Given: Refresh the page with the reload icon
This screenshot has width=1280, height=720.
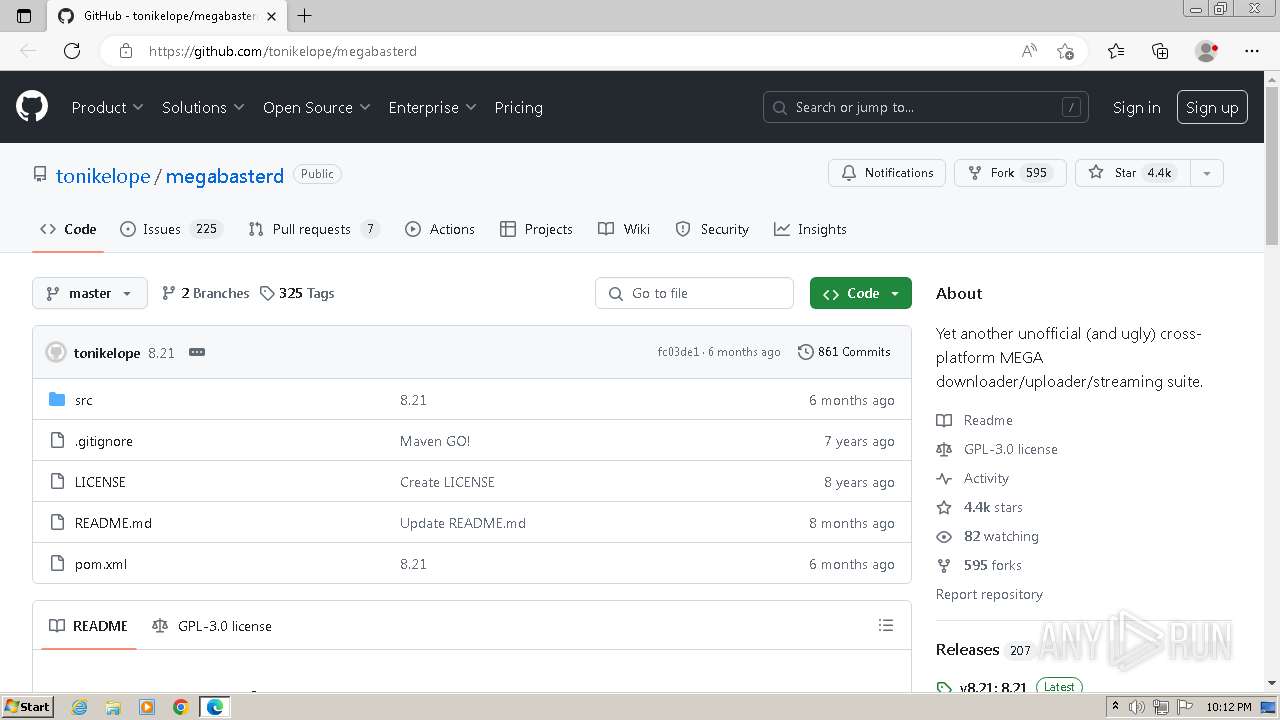Looking at the screenshot, I should pos(72,51).
